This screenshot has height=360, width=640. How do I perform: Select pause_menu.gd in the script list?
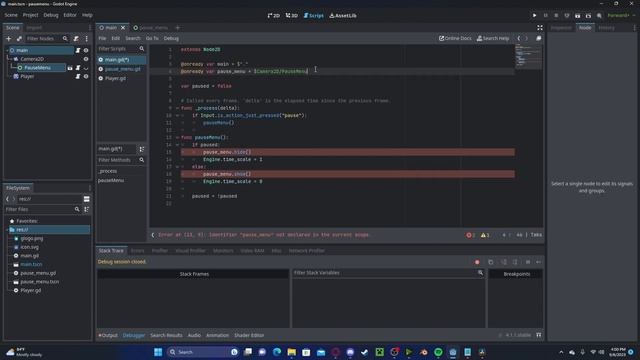click(x=122, y=69)
